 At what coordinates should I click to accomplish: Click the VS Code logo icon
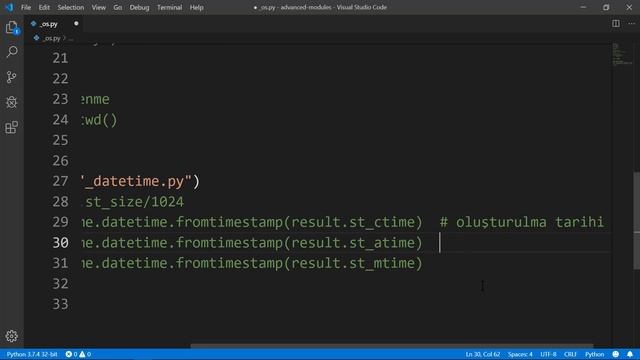tap(9, 7)
